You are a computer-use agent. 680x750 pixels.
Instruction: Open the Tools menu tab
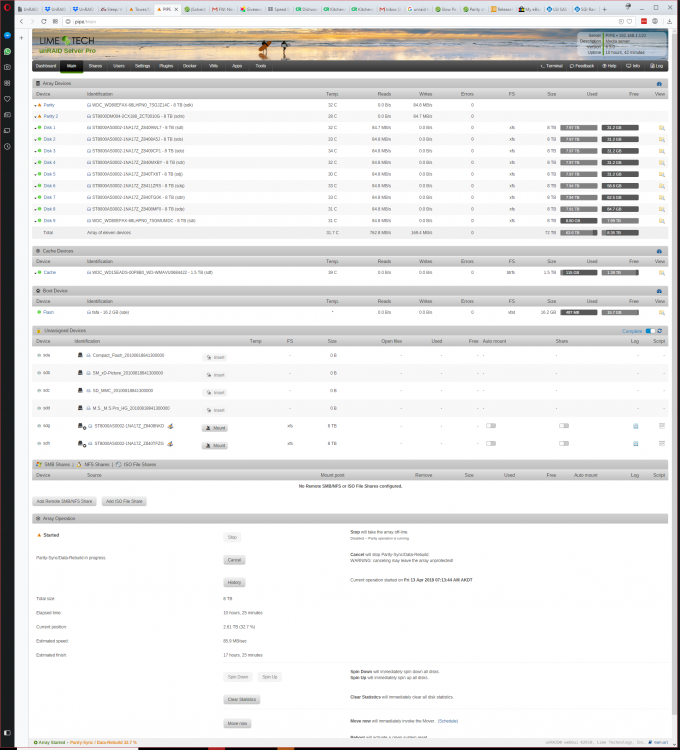(x=261, y=66)
